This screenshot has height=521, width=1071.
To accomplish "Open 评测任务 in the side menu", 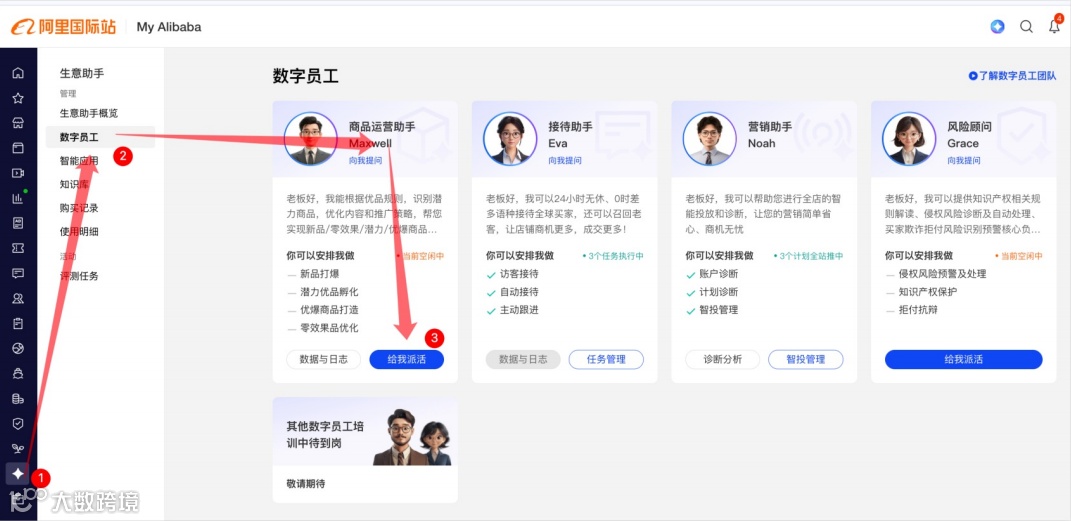I will tap(79, 277).
